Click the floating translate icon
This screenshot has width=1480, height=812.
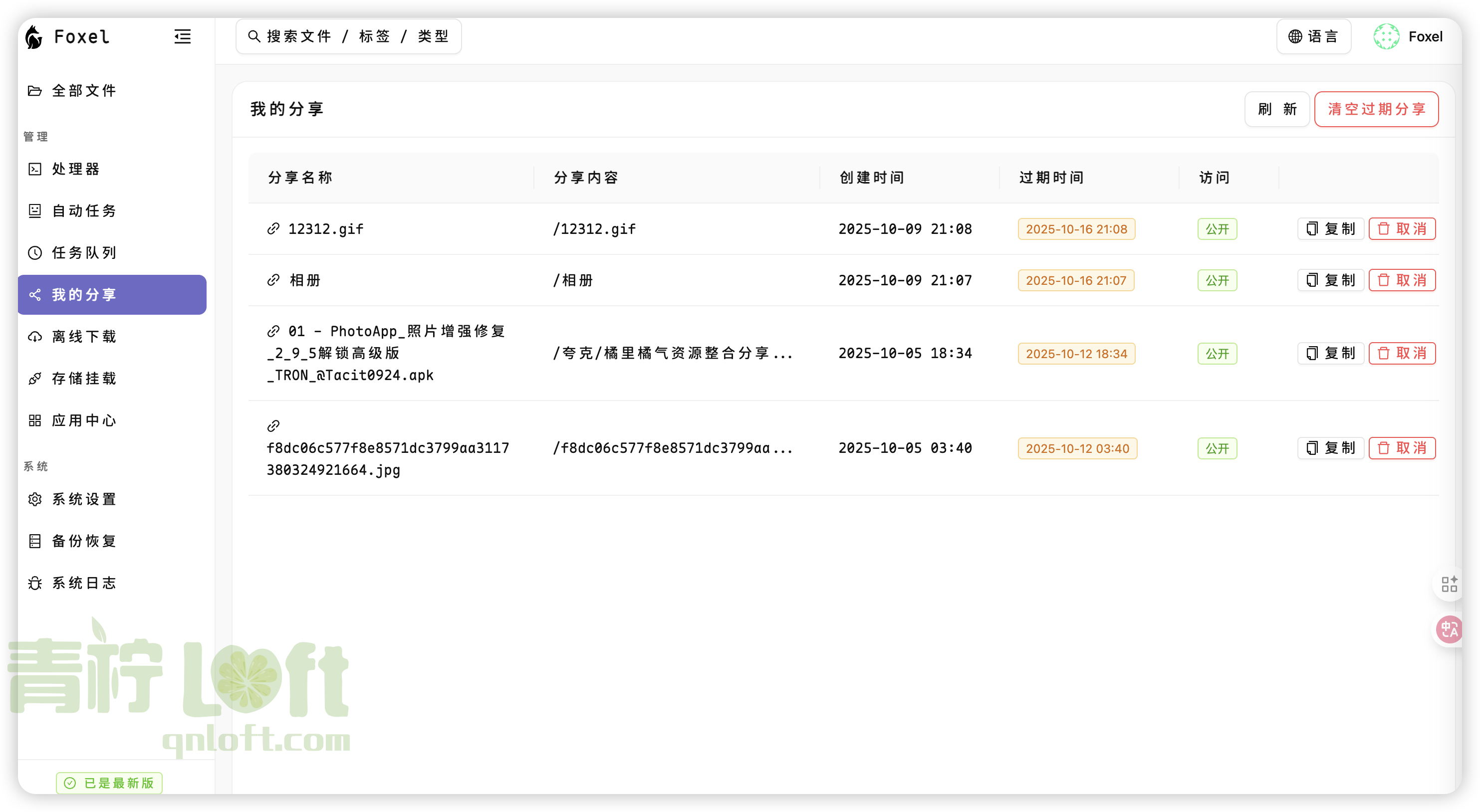[1449, 630]
